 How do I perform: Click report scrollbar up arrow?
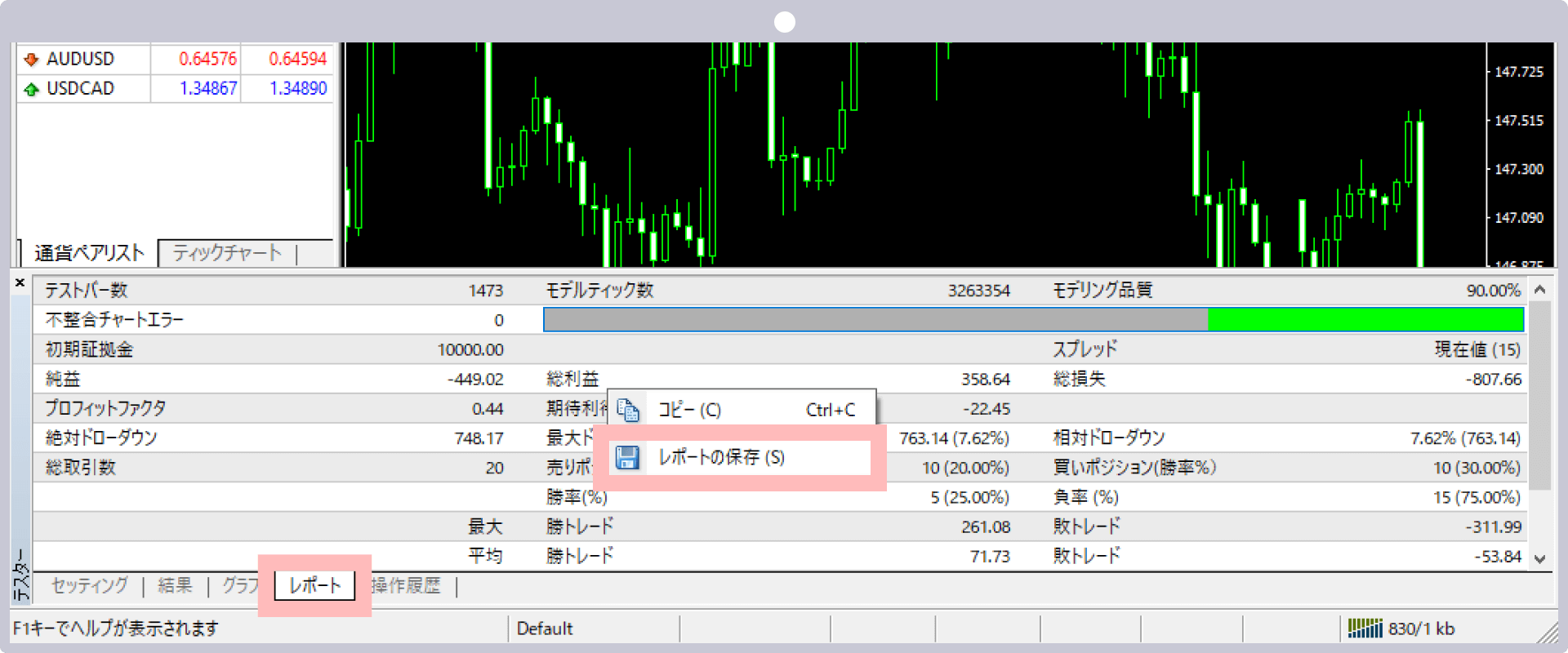coord(1539,290)
